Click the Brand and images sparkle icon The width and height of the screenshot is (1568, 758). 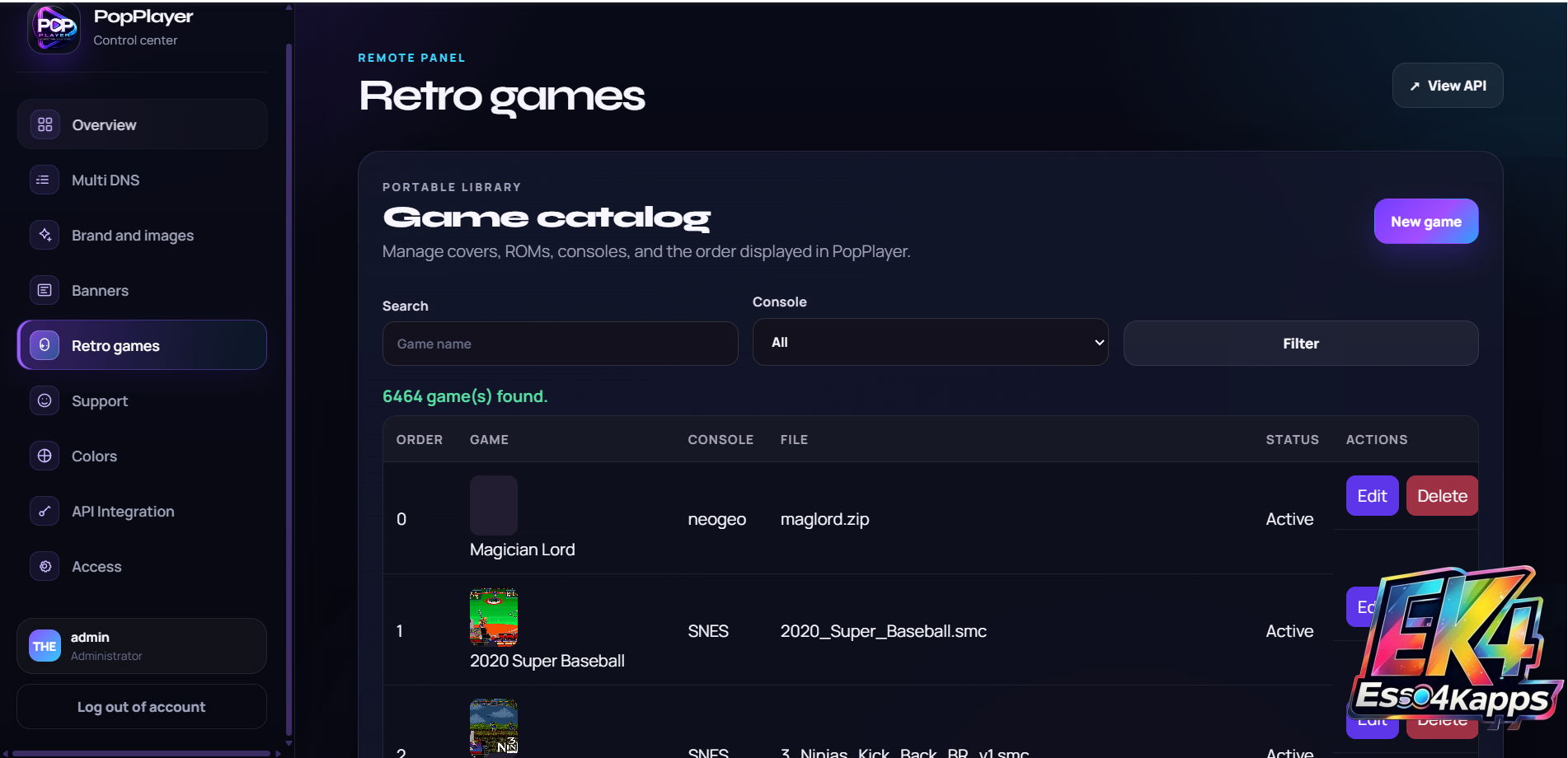click(x=45, y=235)
